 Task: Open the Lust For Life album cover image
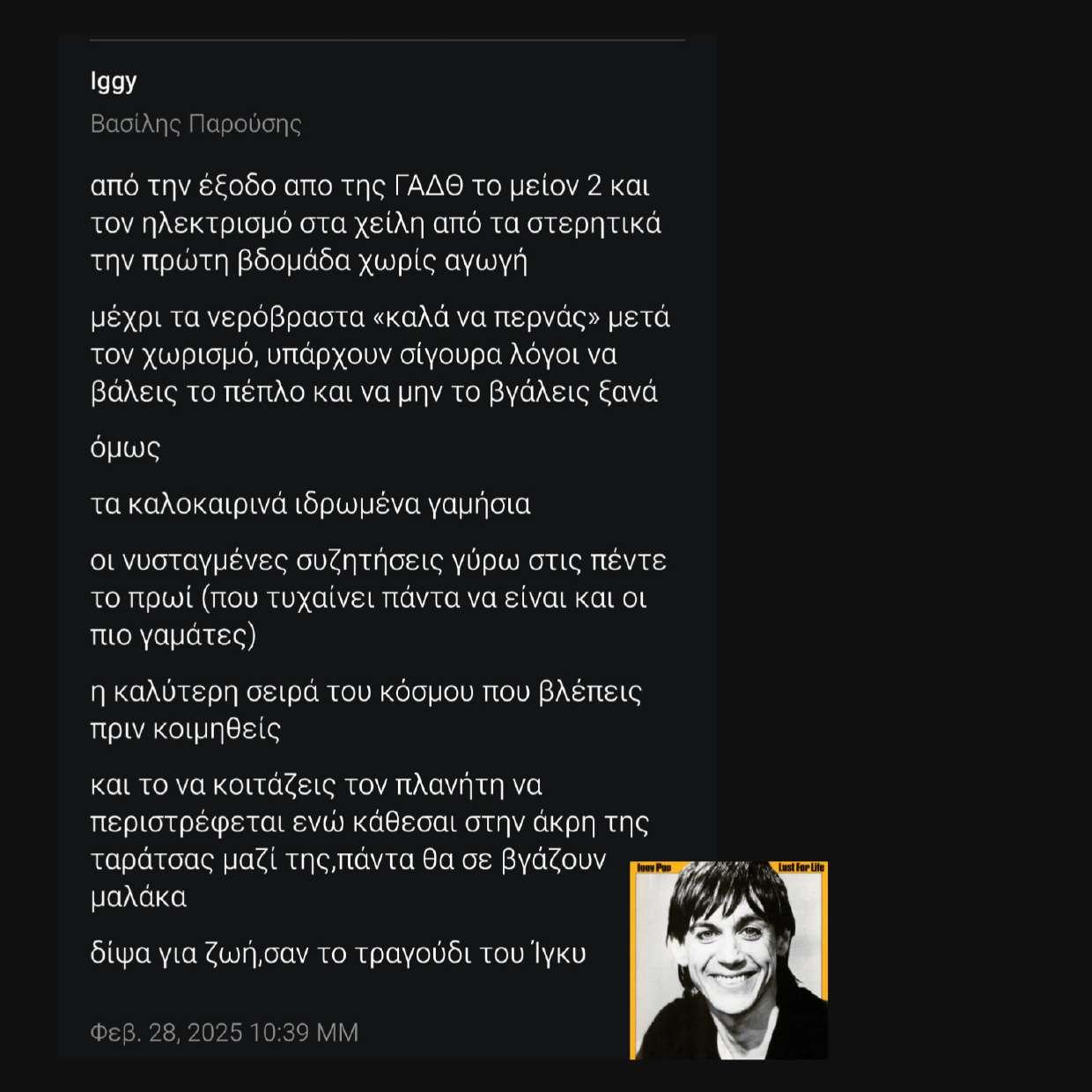729,960
